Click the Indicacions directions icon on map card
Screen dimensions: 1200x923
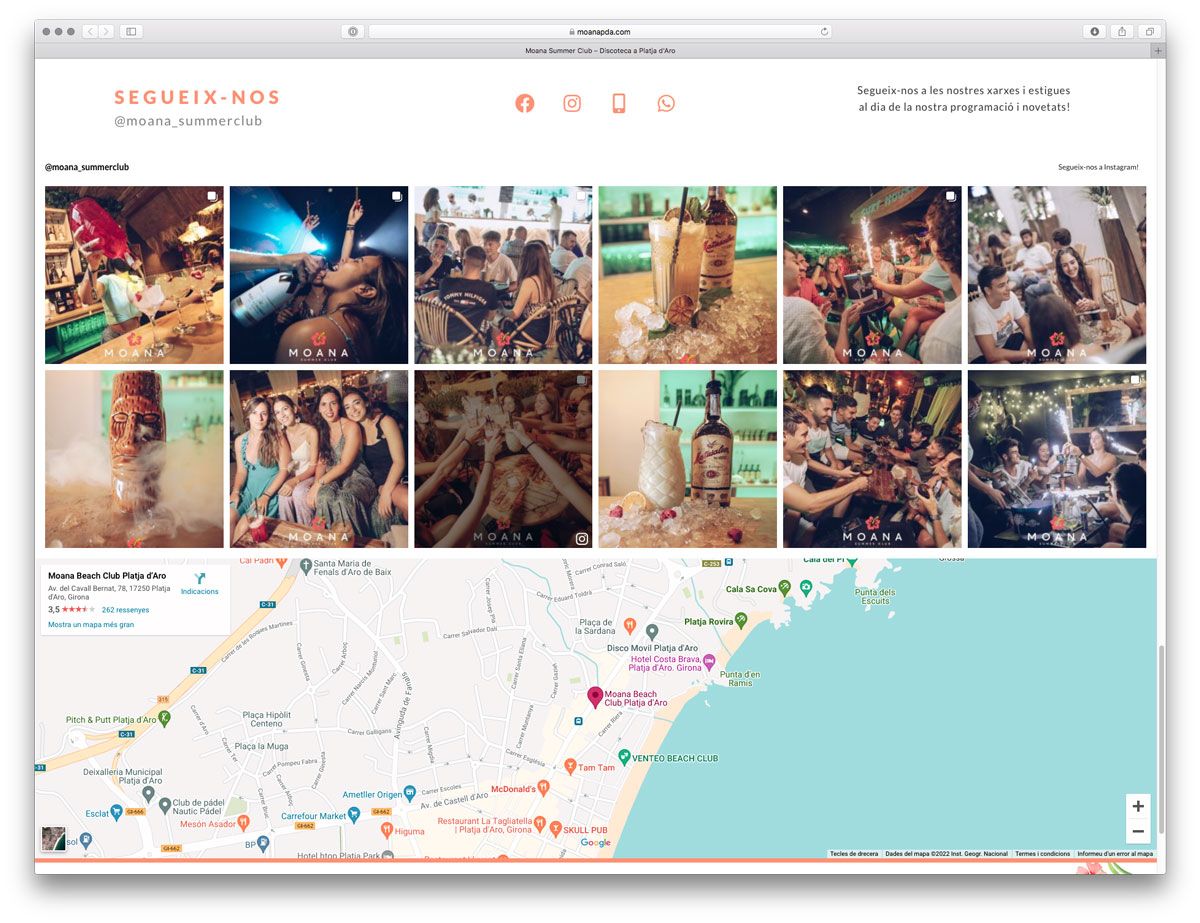click(199, 579)
